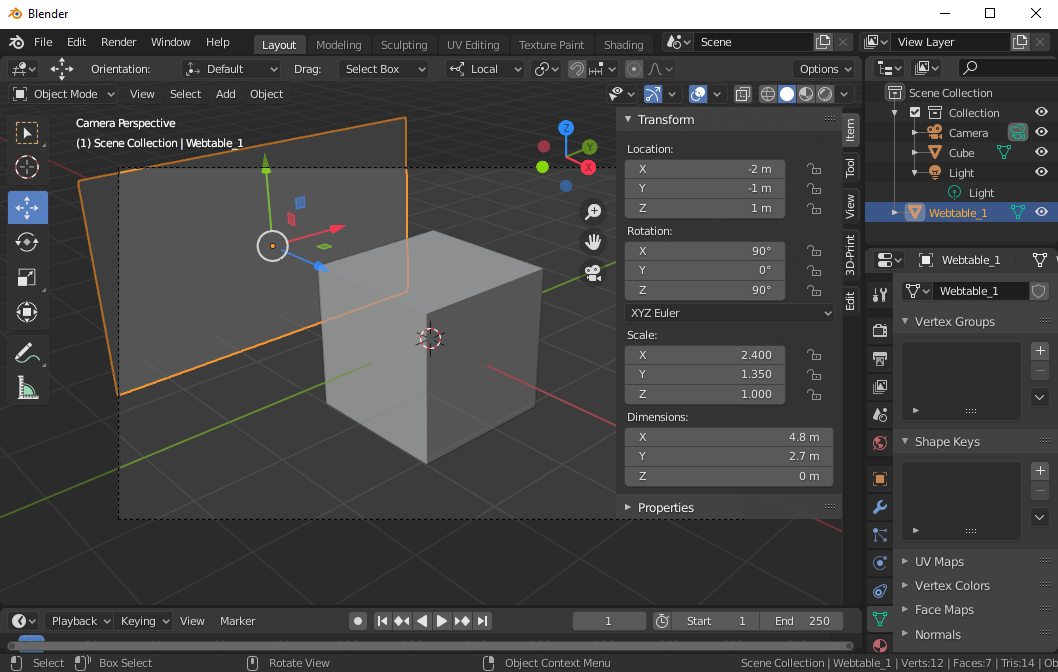
Task: Choose the Measure tool
Action: (x=27, y=387)
